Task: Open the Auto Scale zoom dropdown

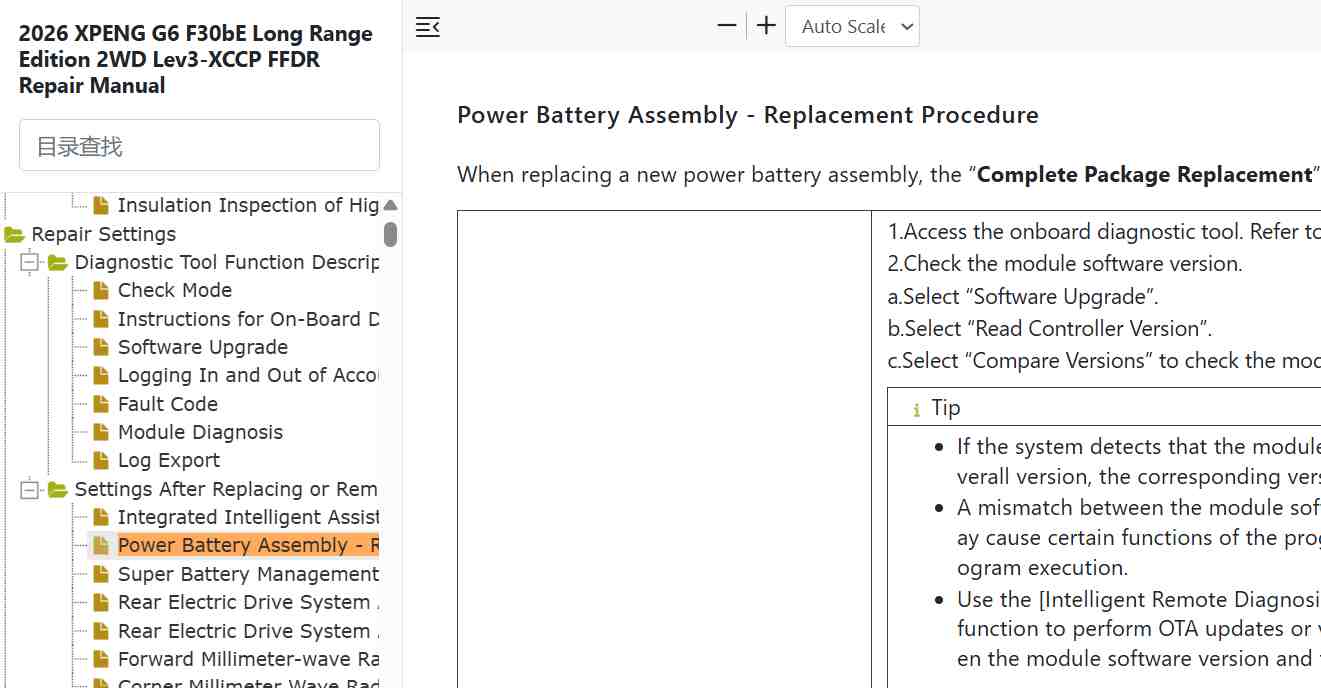Action: [852, 26]
